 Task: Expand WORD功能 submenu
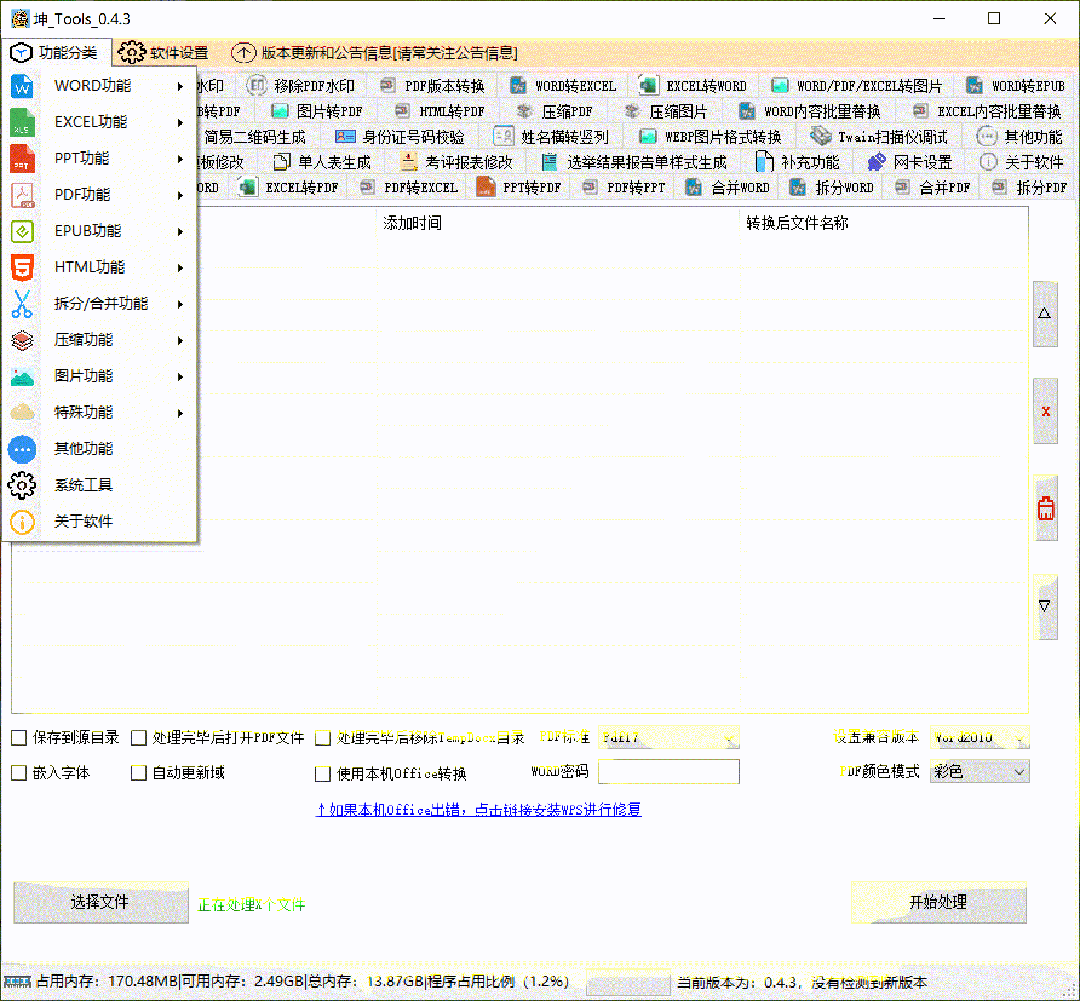(100, 86)
